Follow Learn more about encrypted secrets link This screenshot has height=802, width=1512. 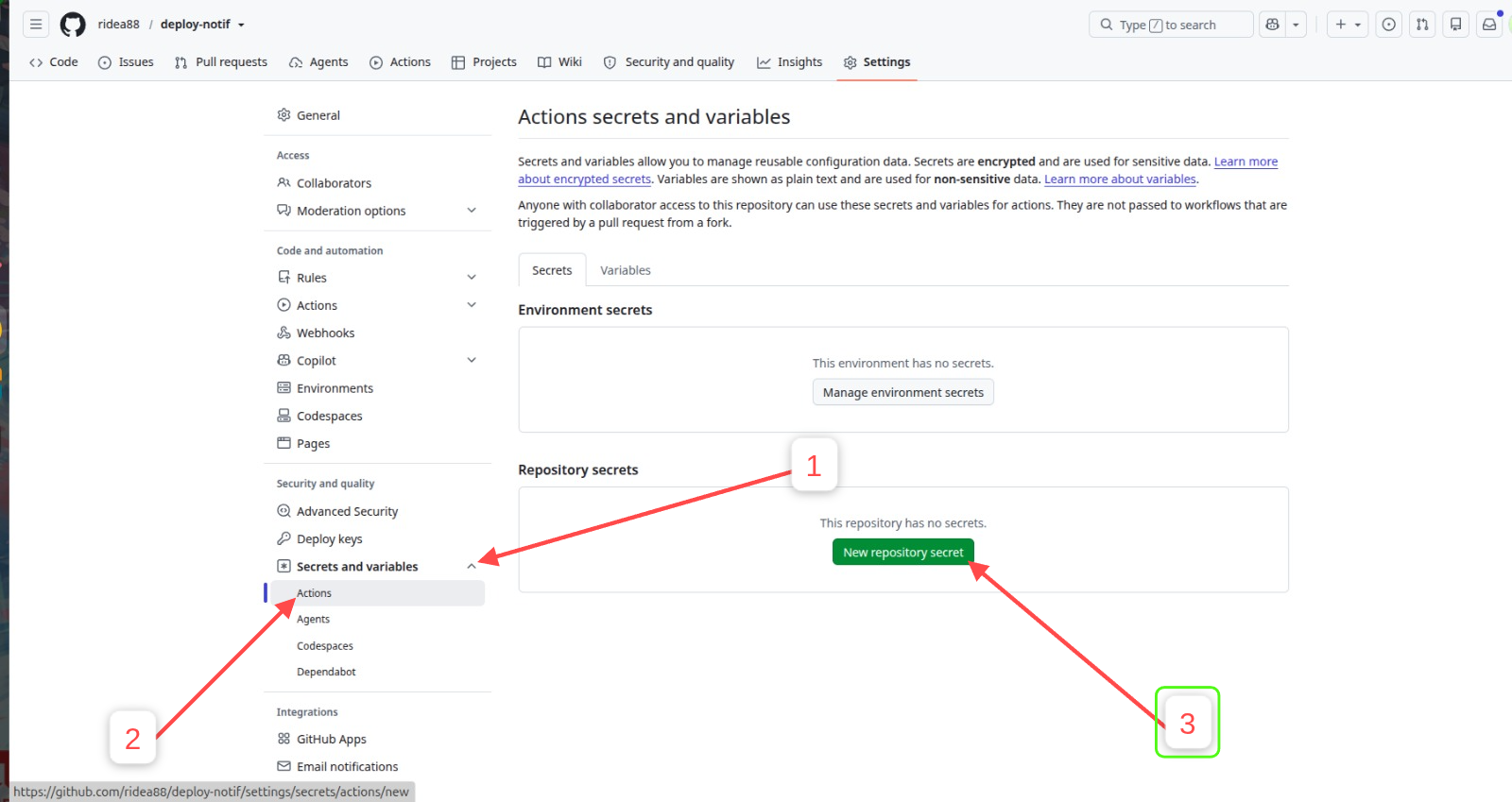point(1246,162)
